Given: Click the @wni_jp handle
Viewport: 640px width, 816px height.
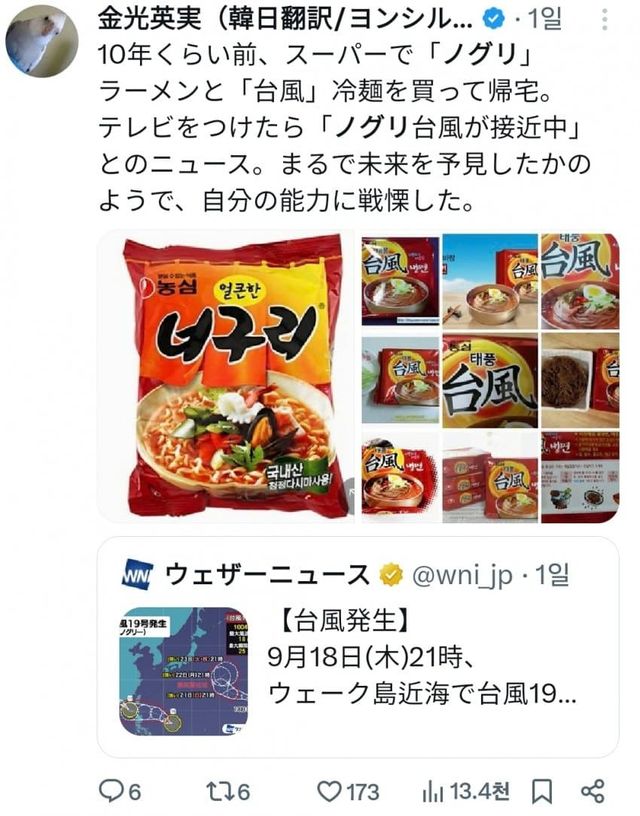Looking at the screenshot, I should coord(463,576).
